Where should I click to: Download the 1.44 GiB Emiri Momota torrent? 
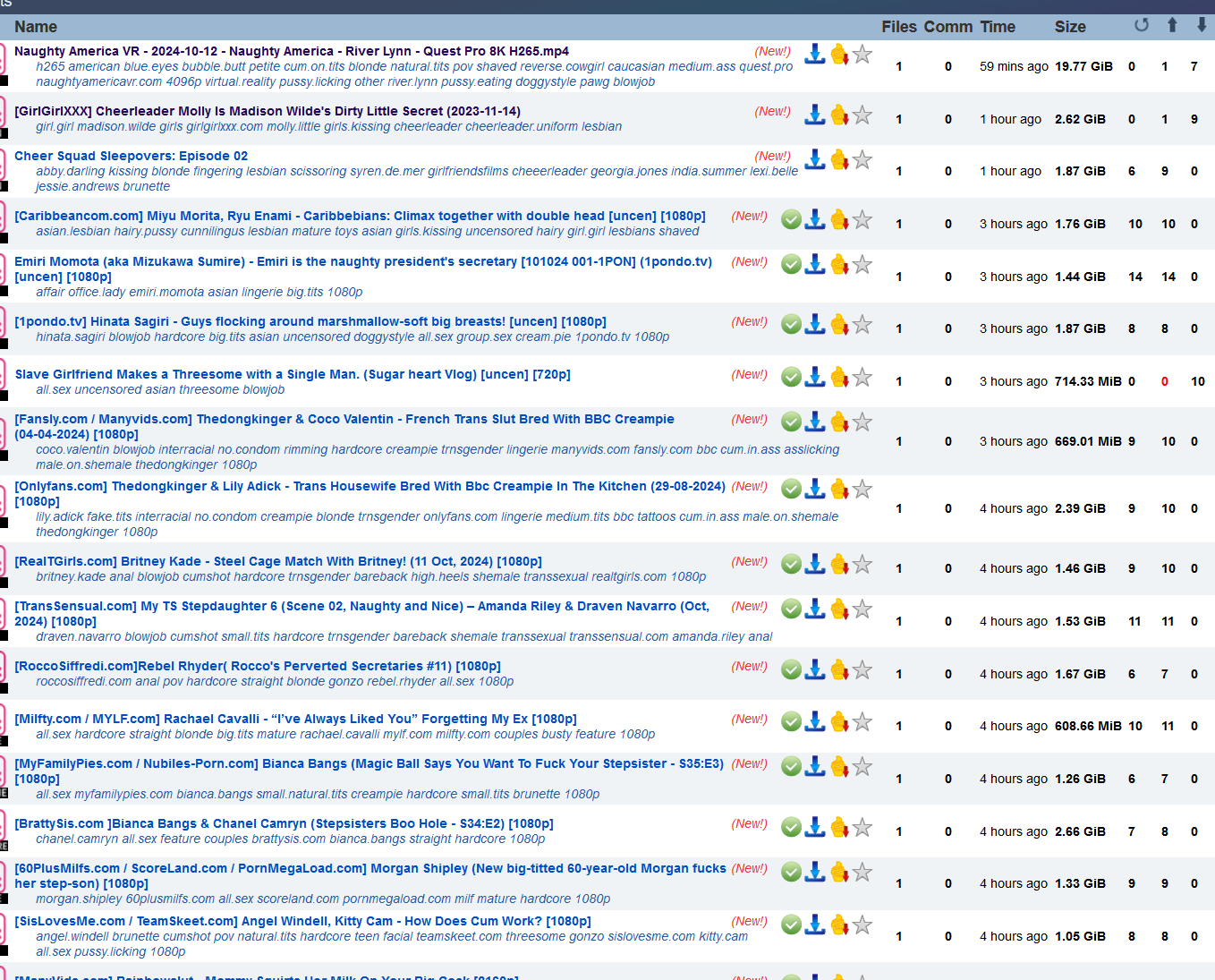pyautogui.click(x=814, y=264)
